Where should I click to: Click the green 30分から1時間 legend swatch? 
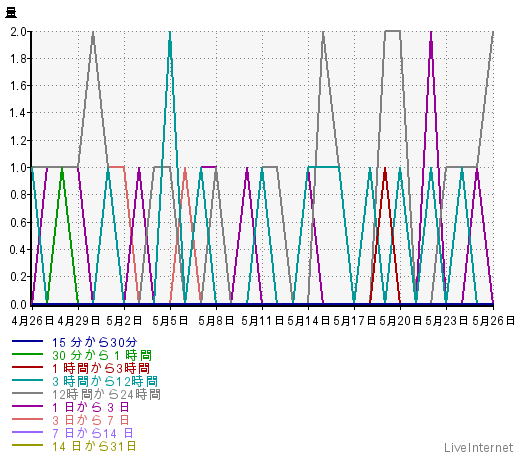click(x=27, y=354)
